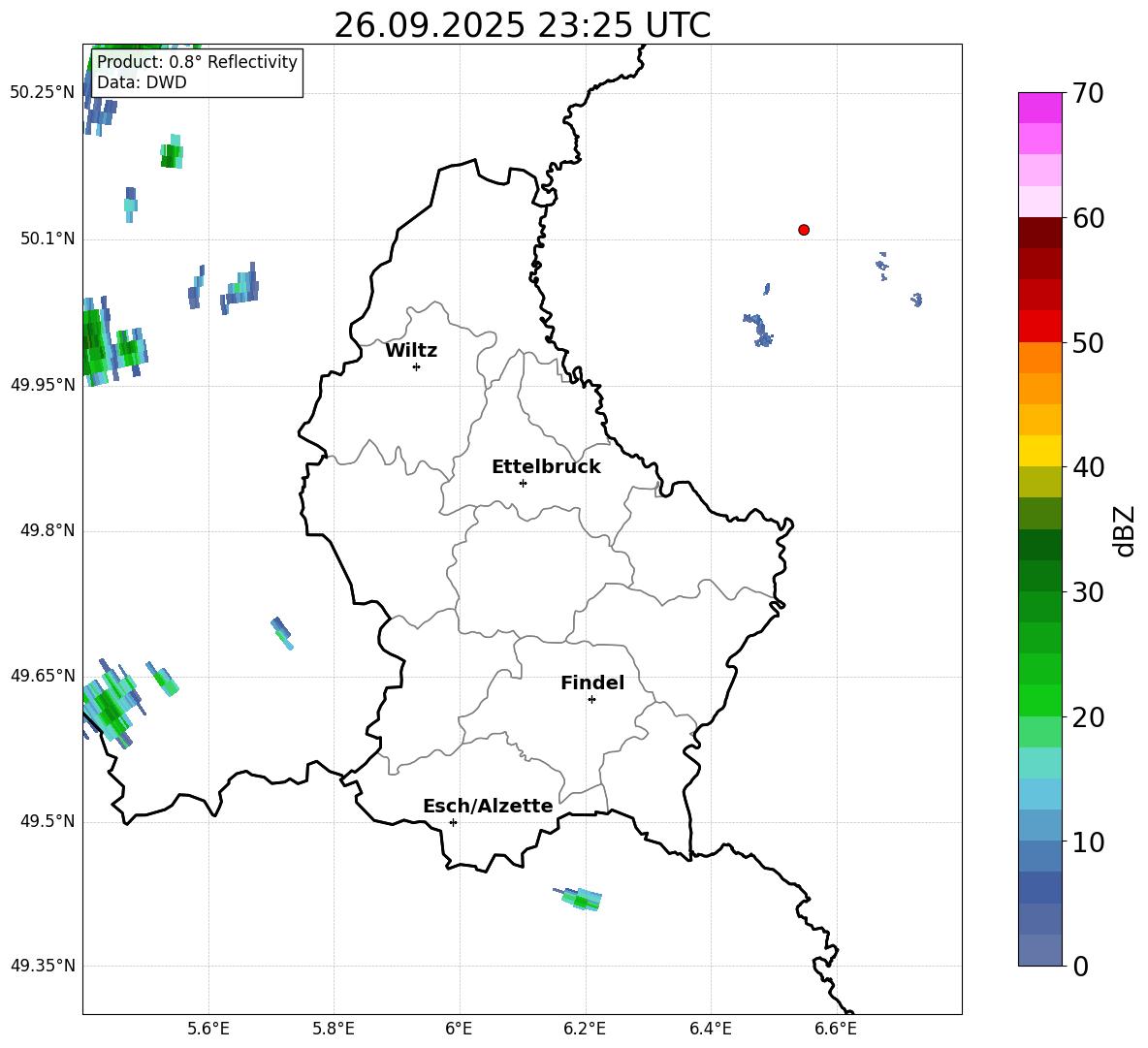Image resolution: width=1148 pixels, height=1048 pixels.
Task: Click the 49.8°N latitude label
Action: (x=48, y=530)
